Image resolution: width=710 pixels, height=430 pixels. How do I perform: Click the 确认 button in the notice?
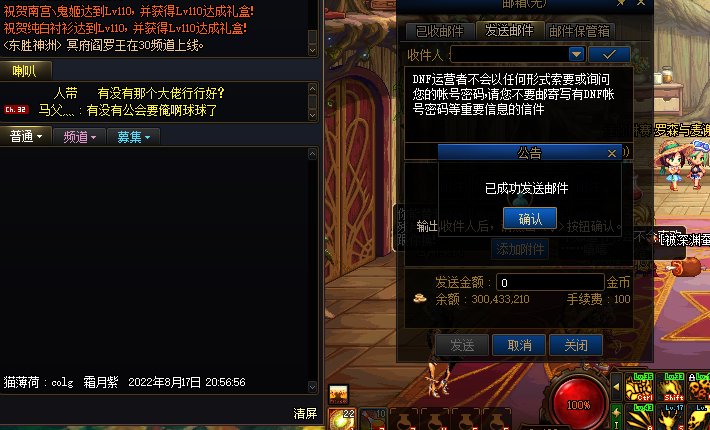(x=530, y=219)
